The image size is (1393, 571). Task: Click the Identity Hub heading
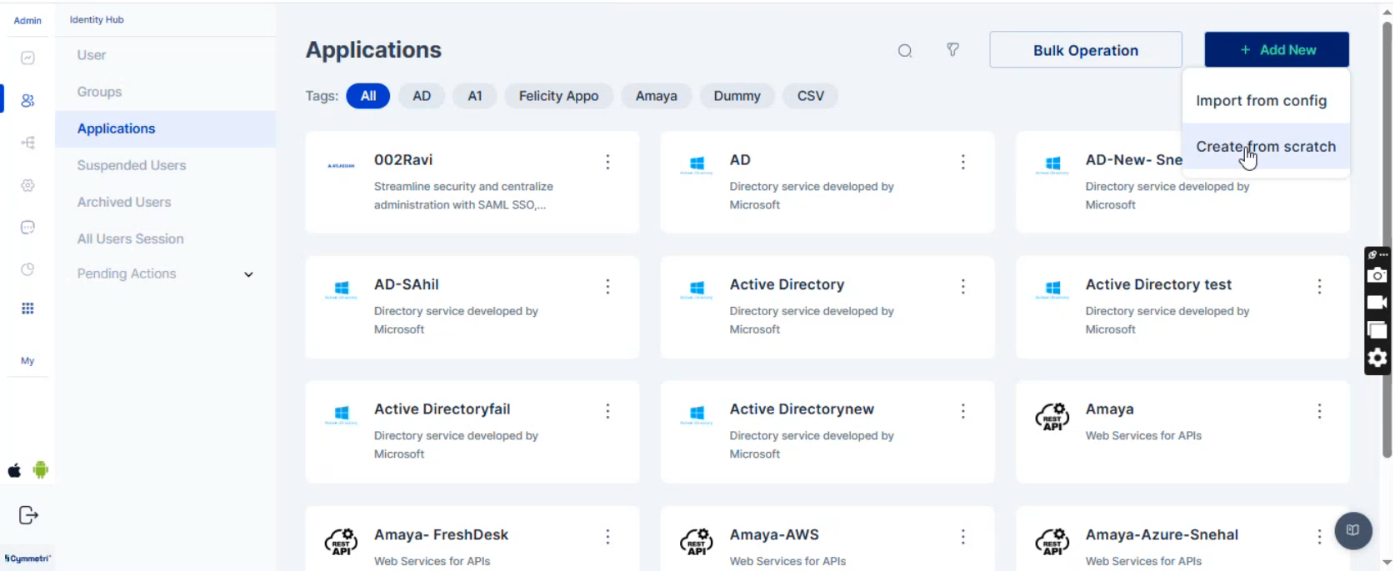tap(97, 20)
